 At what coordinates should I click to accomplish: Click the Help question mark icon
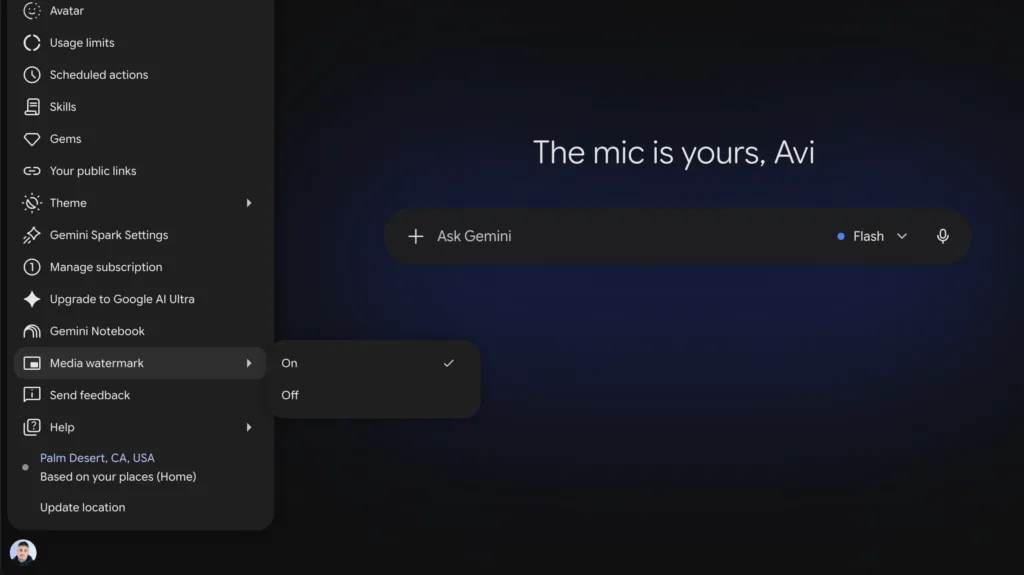pos(31,427)
